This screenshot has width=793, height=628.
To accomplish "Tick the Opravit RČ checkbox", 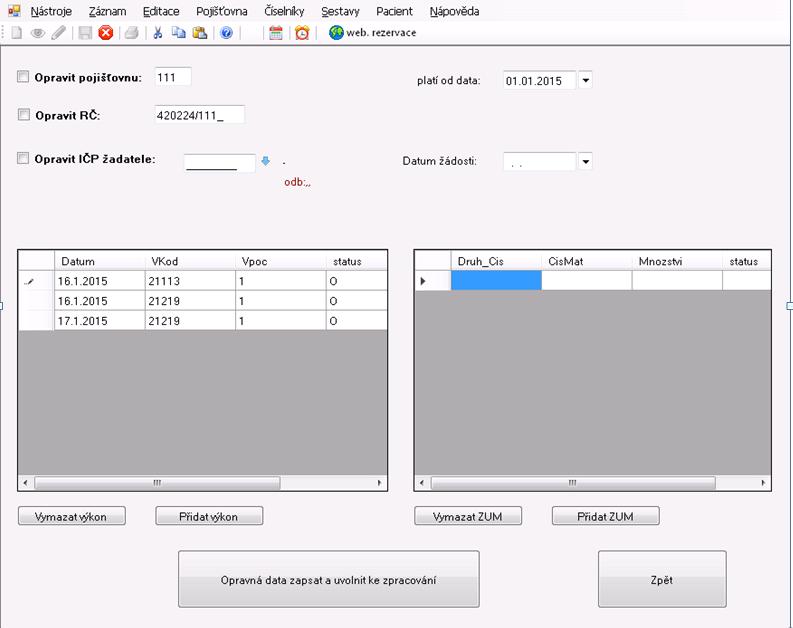I will coord(24,115).
